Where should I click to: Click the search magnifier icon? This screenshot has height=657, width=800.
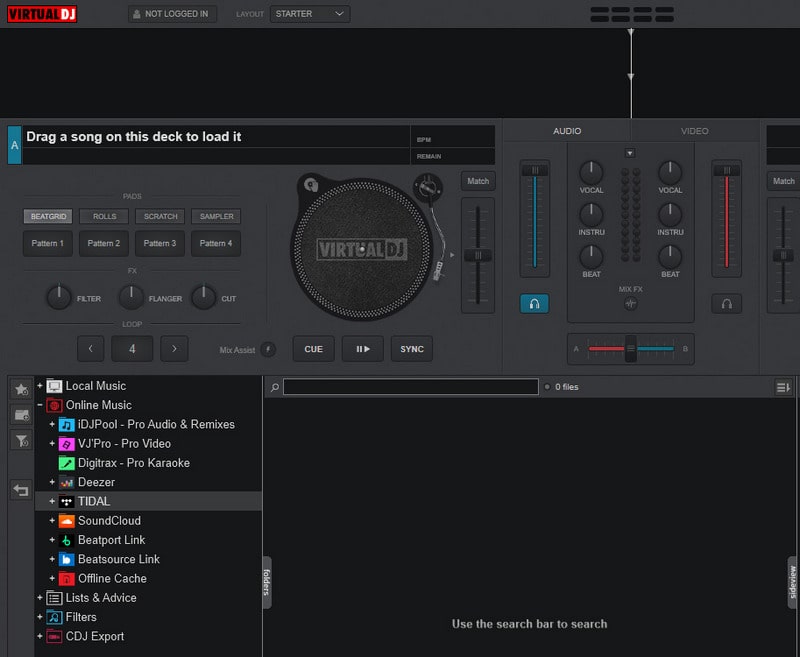274,387
